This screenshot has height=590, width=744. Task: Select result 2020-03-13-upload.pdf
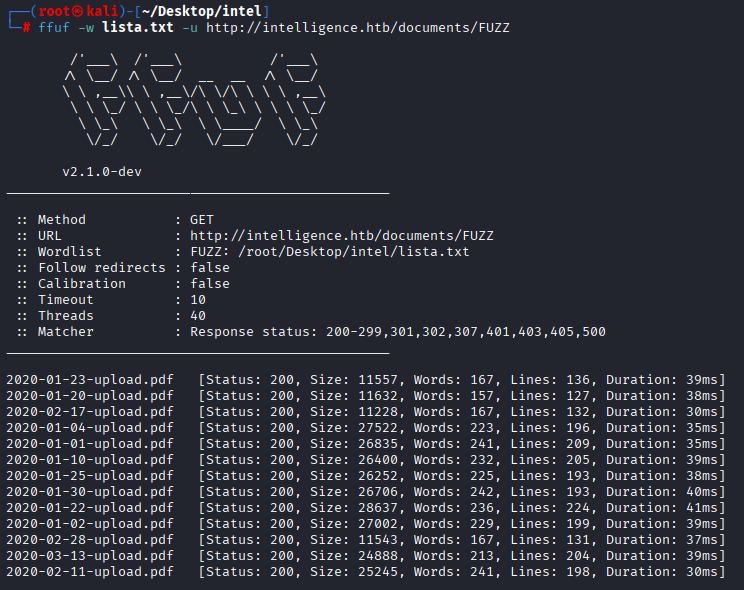tap(90, 555)
